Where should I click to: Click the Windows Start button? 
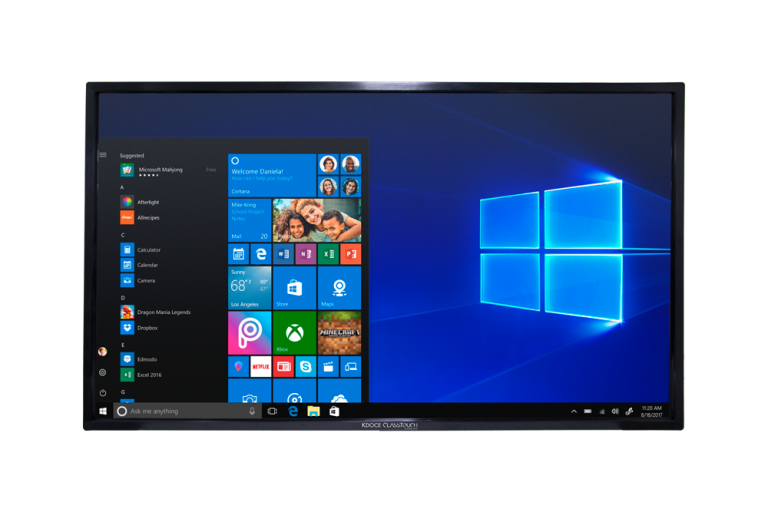[103, 411]
